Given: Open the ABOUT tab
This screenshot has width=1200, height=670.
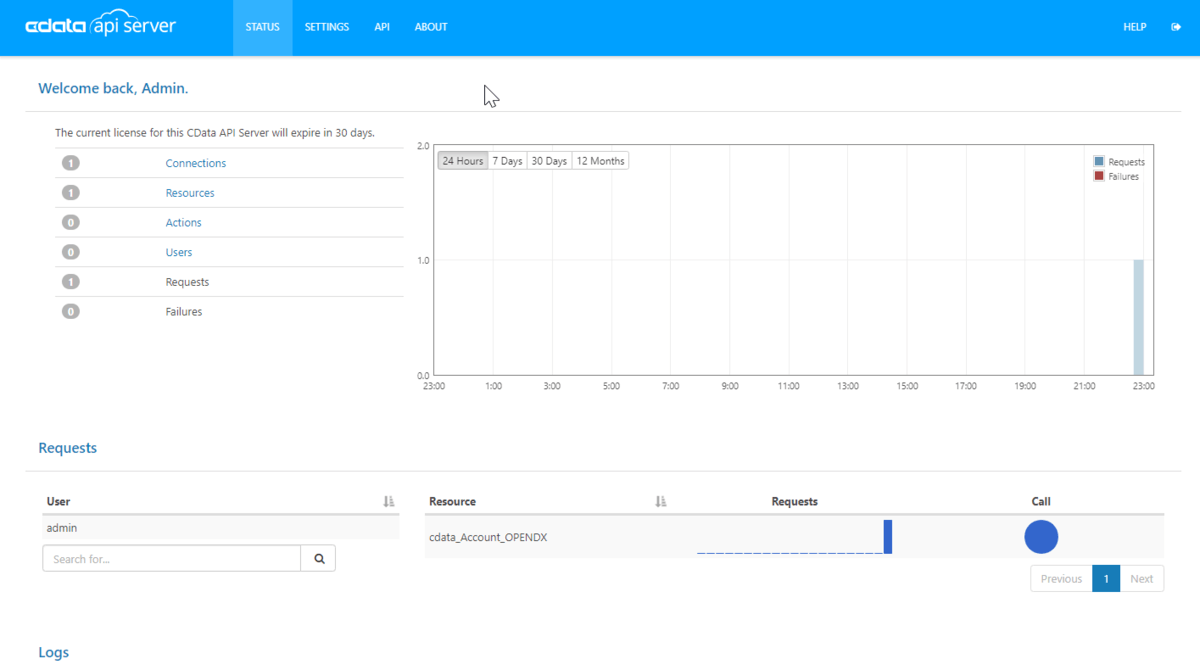Looking at the screenshot, I should 431,27.
